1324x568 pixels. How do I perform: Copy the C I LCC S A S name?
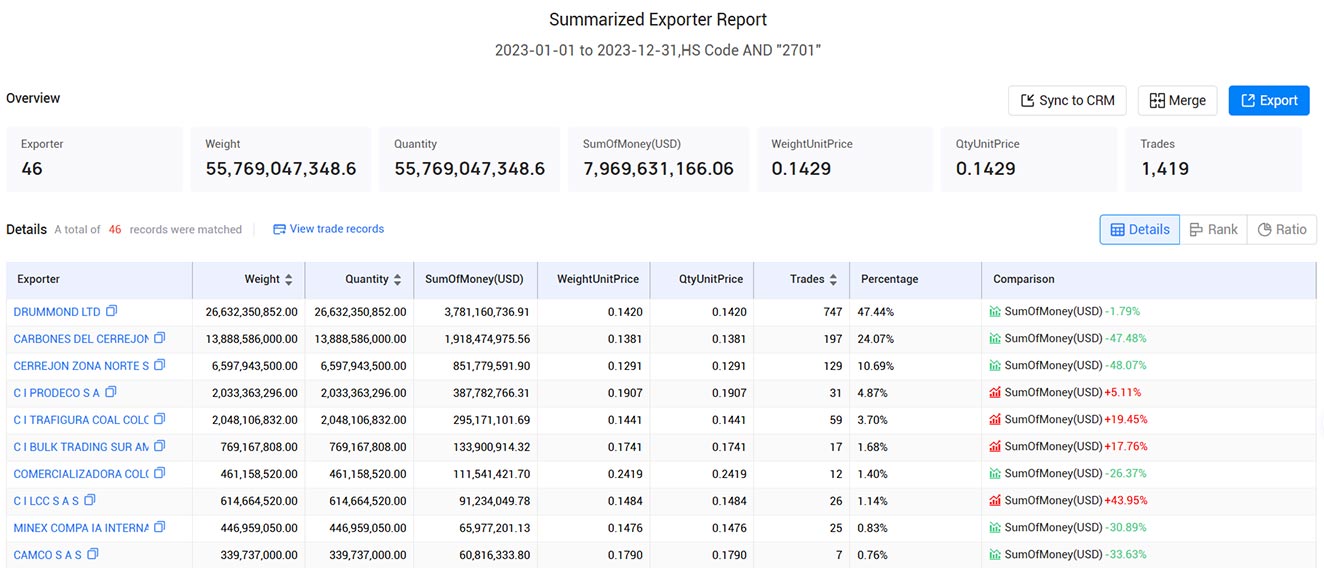pos(90,500)
